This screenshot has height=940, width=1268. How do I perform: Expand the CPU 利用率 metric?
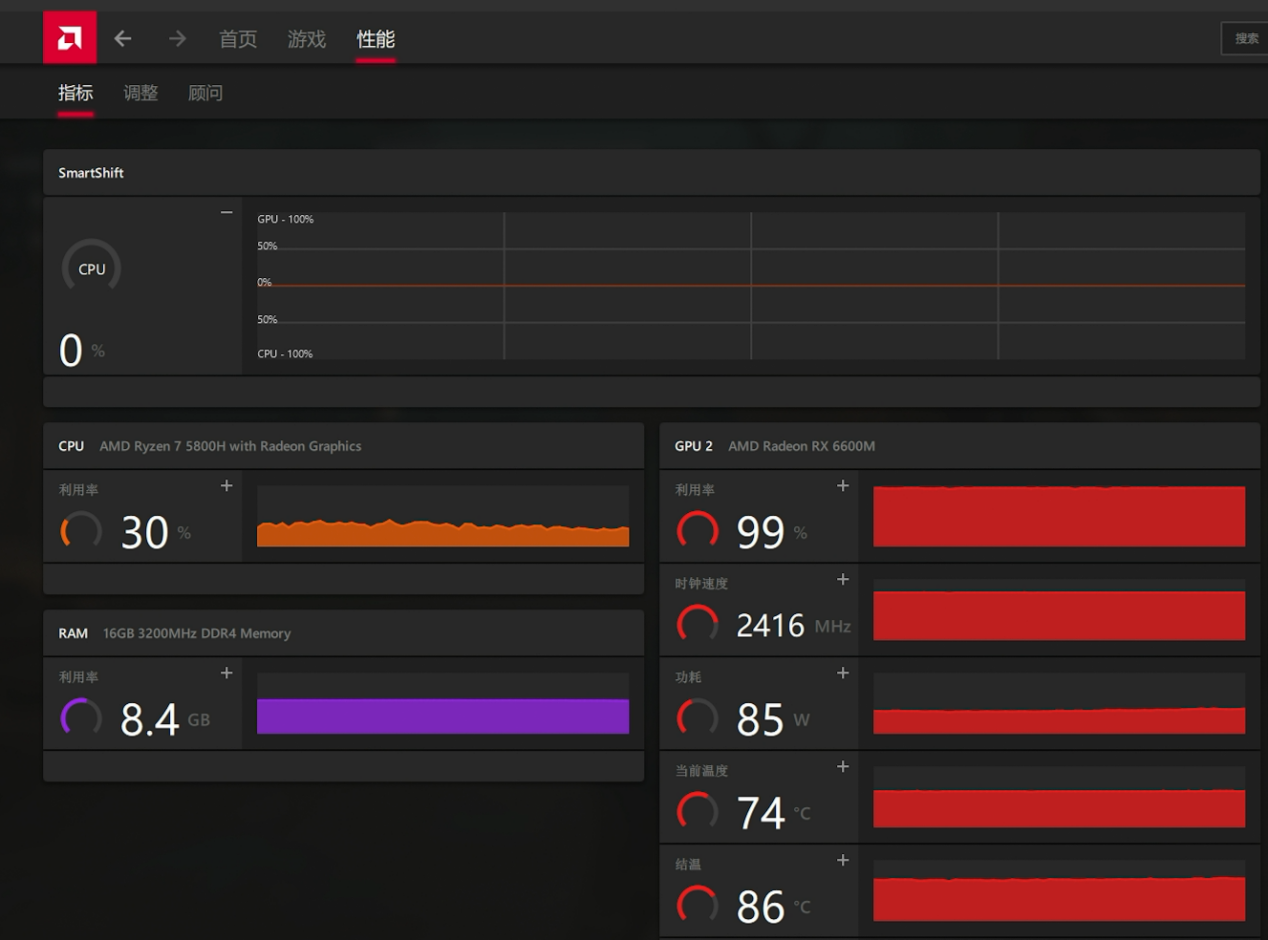pyautogui.click(x=227, y=486)
